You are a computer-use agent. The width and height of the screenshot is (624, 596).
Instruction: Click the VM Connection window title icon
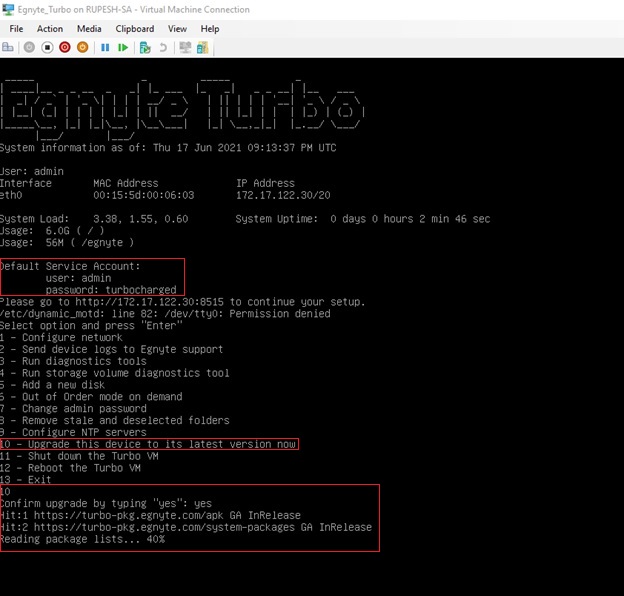point(8,9)
